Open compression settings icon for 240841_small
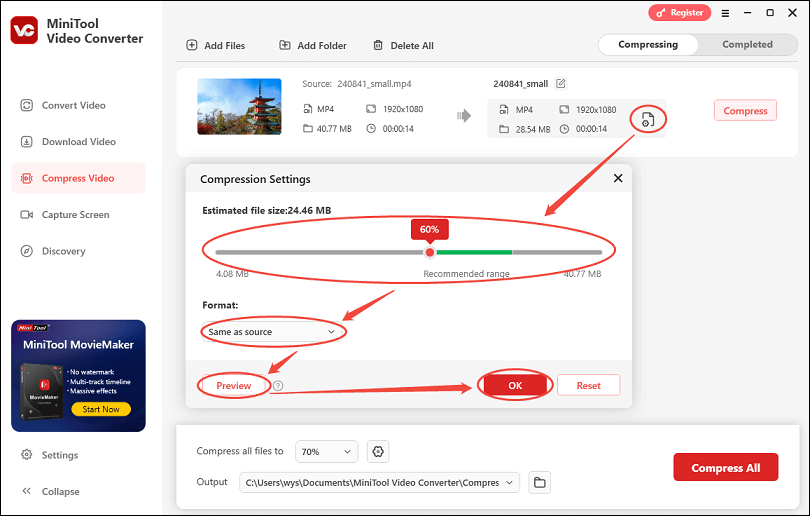Screen dimensions: 810x516 pos(648,119)
